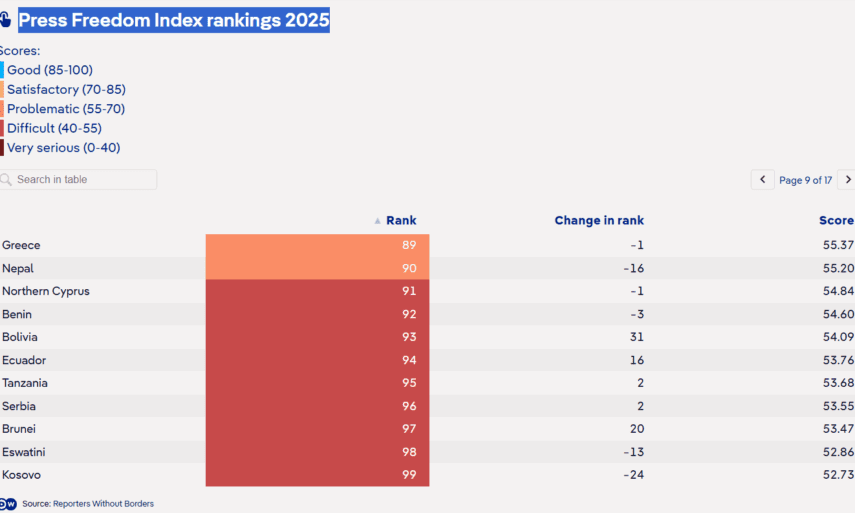Click the Press Freedom Index rankings 2025 title
This screenshot has width=855, height=513.
[174, 21]
